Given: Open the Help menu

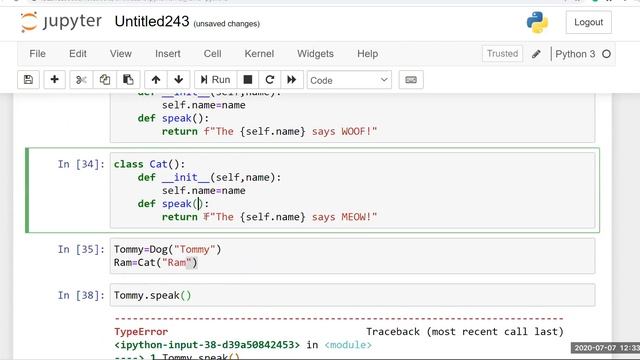Looking at the screenshot, I should click(x=367, y=54).
